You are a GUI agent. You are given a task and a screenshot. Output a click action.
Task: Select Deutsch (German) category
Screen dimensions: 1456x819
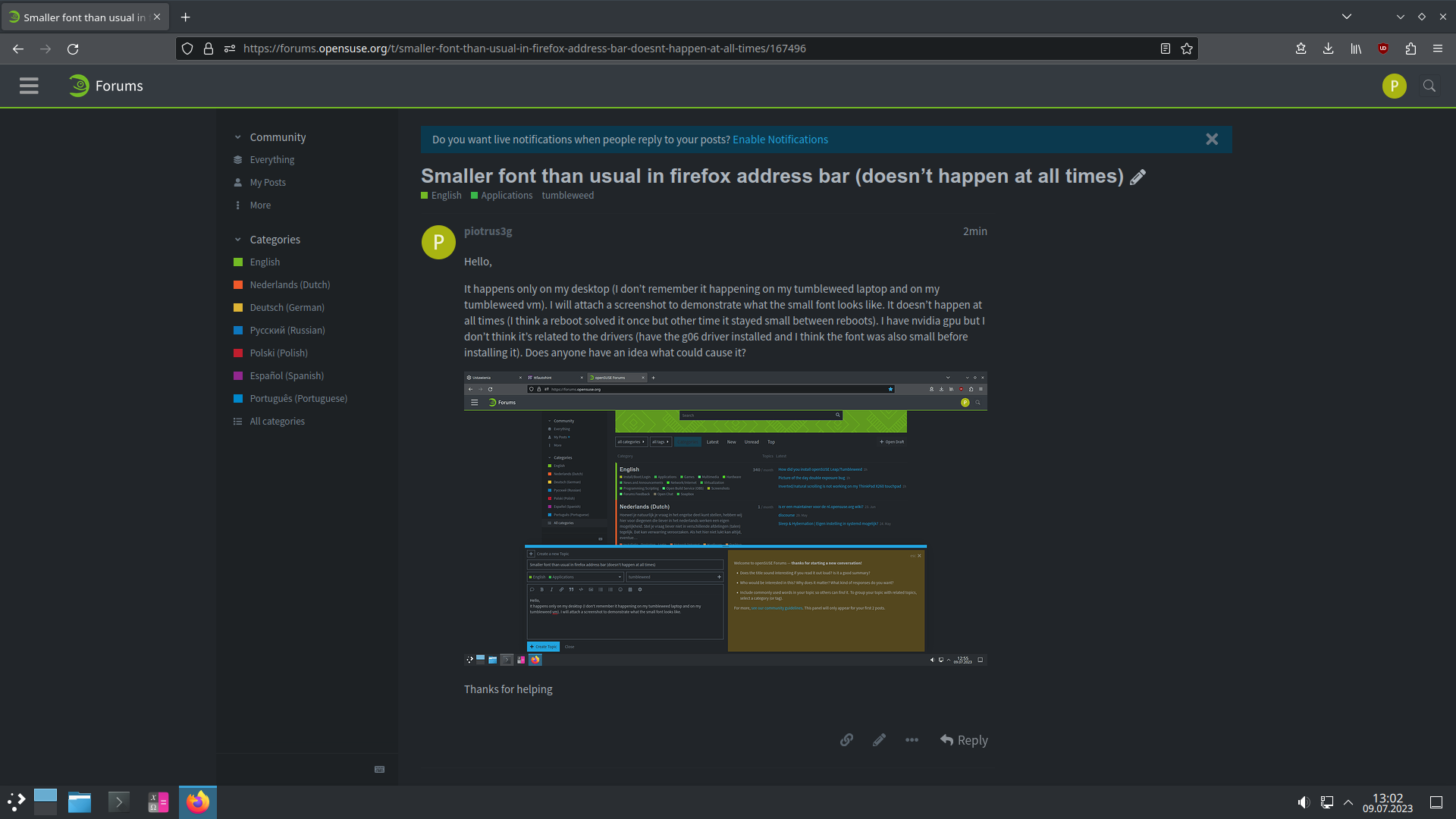[x=287, y=308]
